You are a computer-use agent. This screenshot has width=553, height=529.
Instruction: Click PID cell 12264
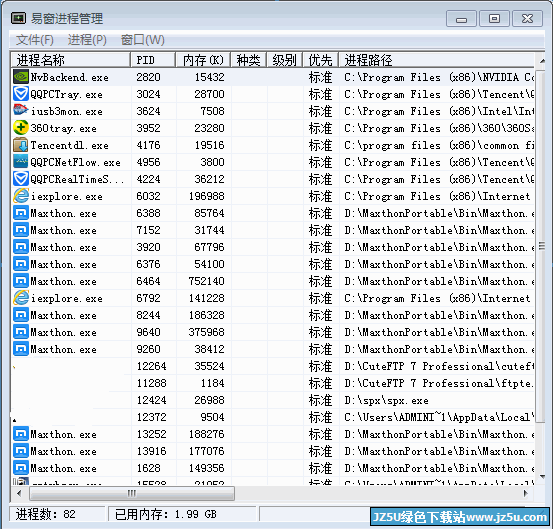click(152, 366)
